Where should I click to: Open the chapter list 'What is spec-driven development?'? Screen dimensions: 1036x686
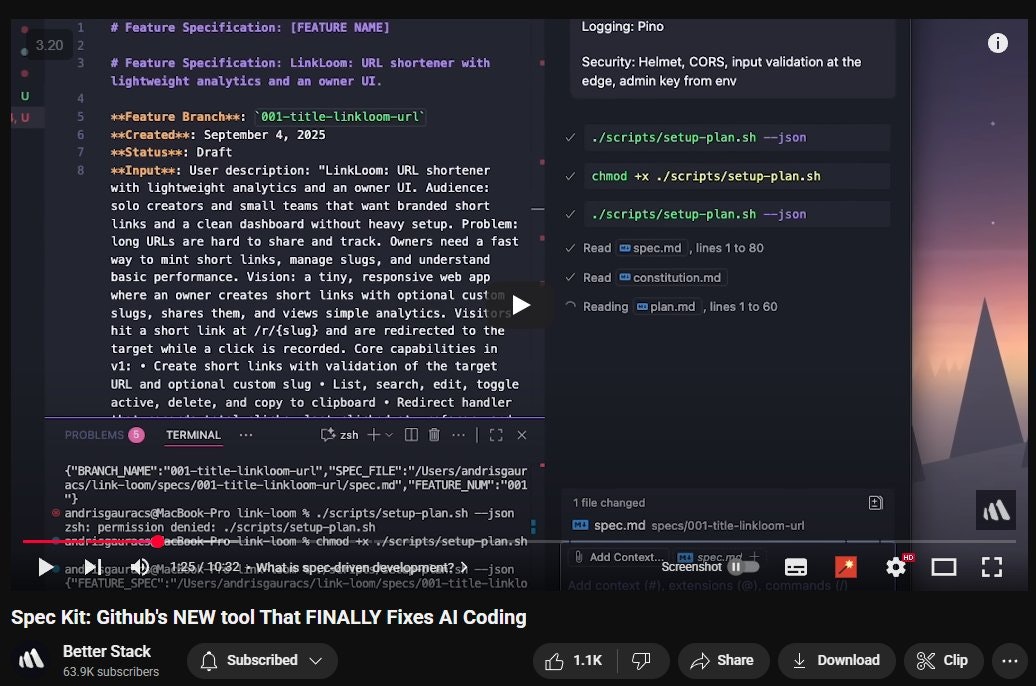[362, 568]
